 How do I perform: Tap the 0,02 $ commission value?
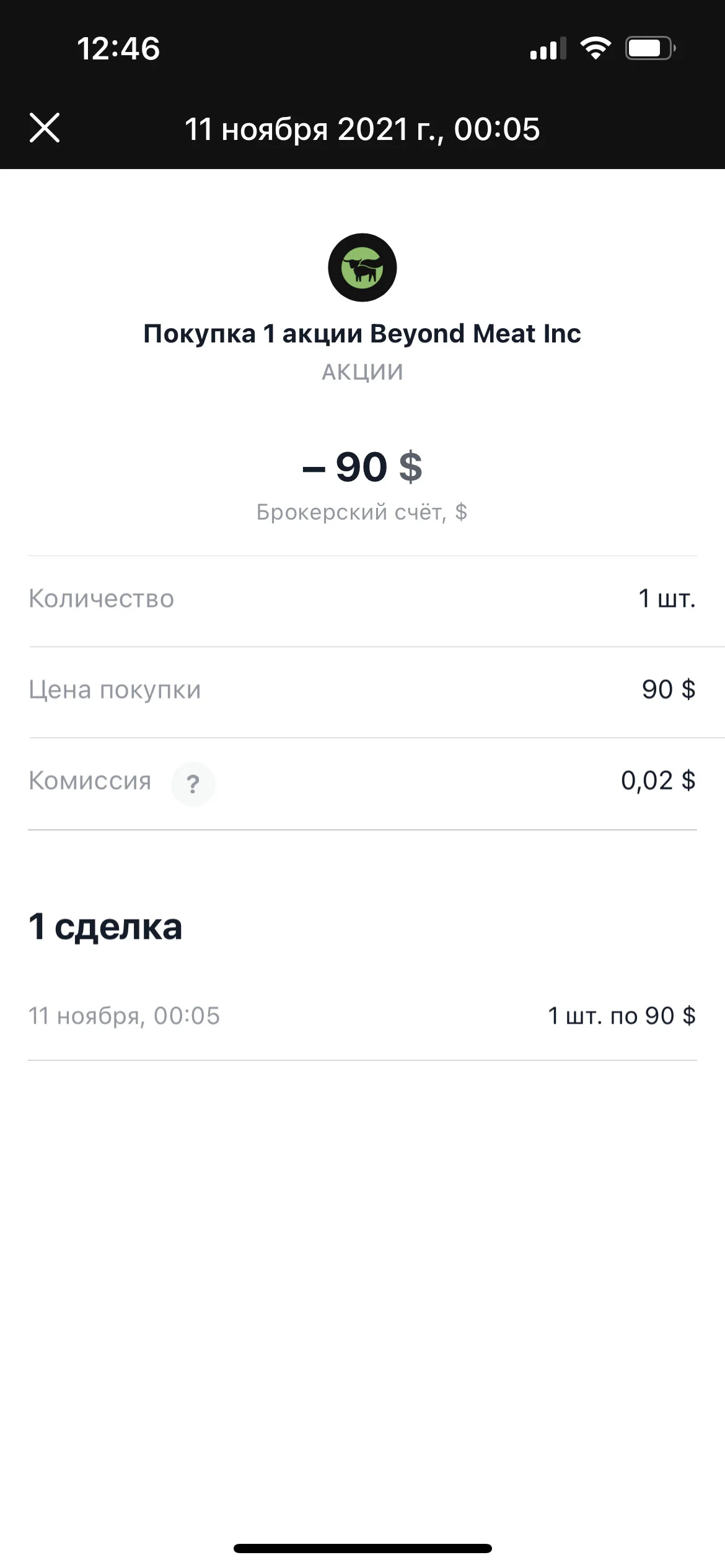pos(659,780)
